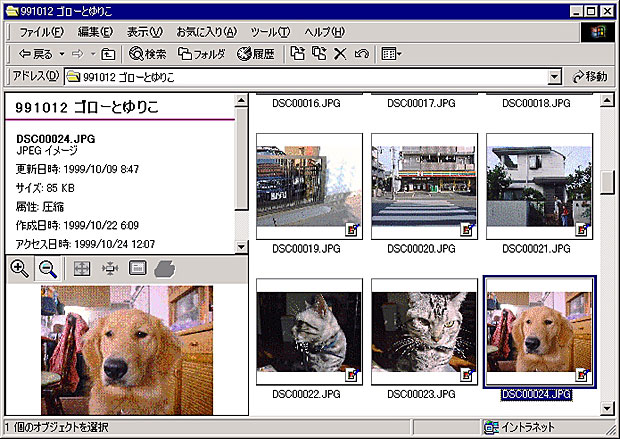Click the Undo toolbar icon

pos(361,53)
